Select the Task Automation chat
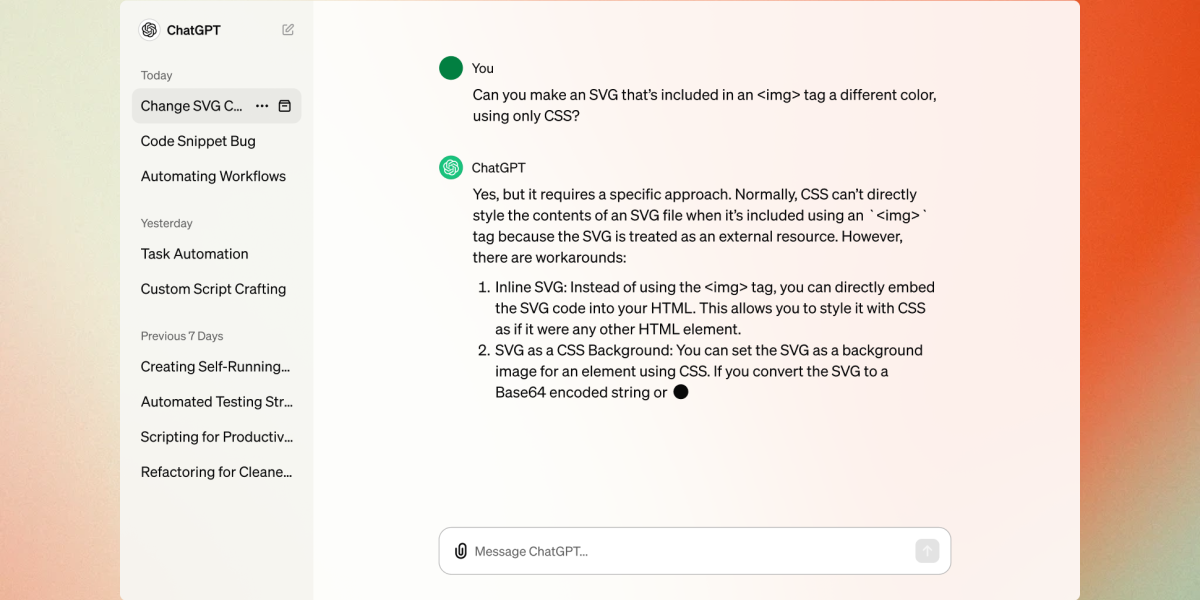1200x600 pixels. 194,254
